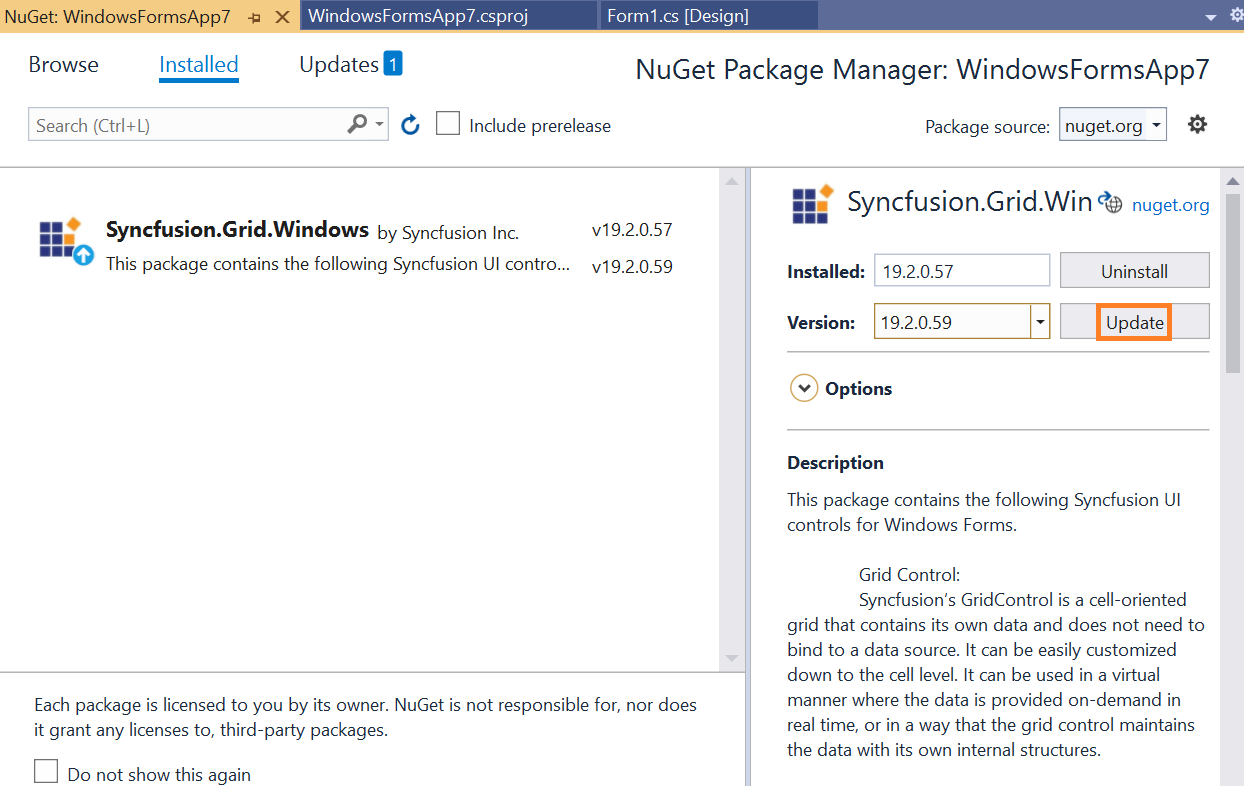The width and height of the screenshot is (1244, 786).
Task: Click the search magnifier icon
Action: pos(357,124)
